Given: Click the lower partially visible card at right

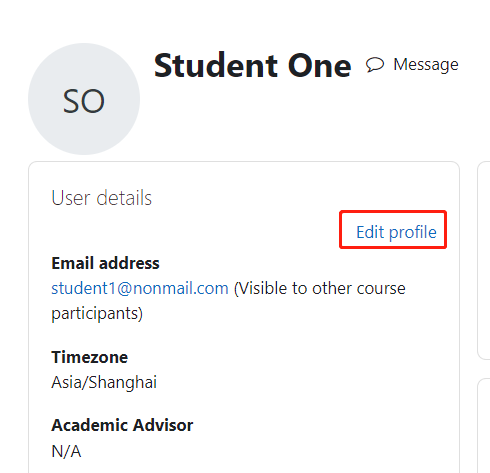Looking at the screenshot, I should pos(484,426).
